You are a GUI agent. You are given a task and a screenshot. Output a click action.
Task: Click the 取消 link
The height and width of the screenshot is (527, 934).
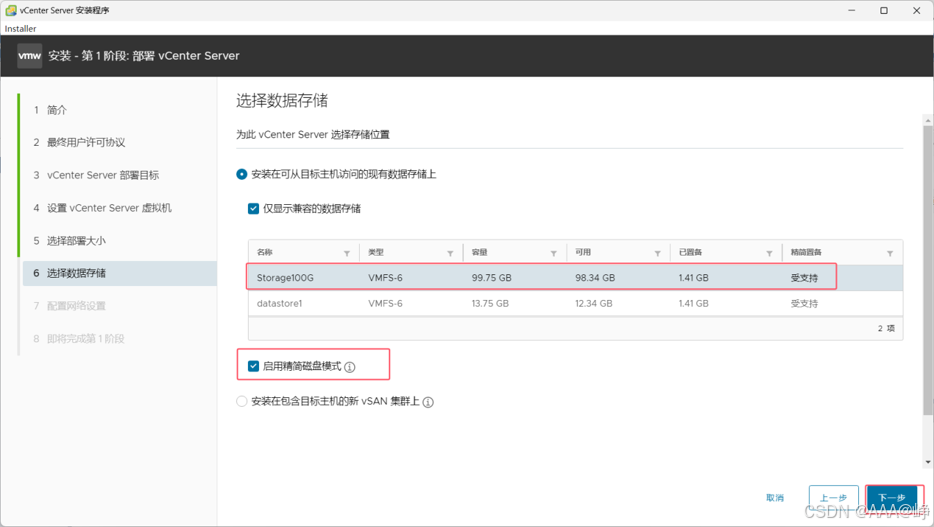tap(775, 498)
